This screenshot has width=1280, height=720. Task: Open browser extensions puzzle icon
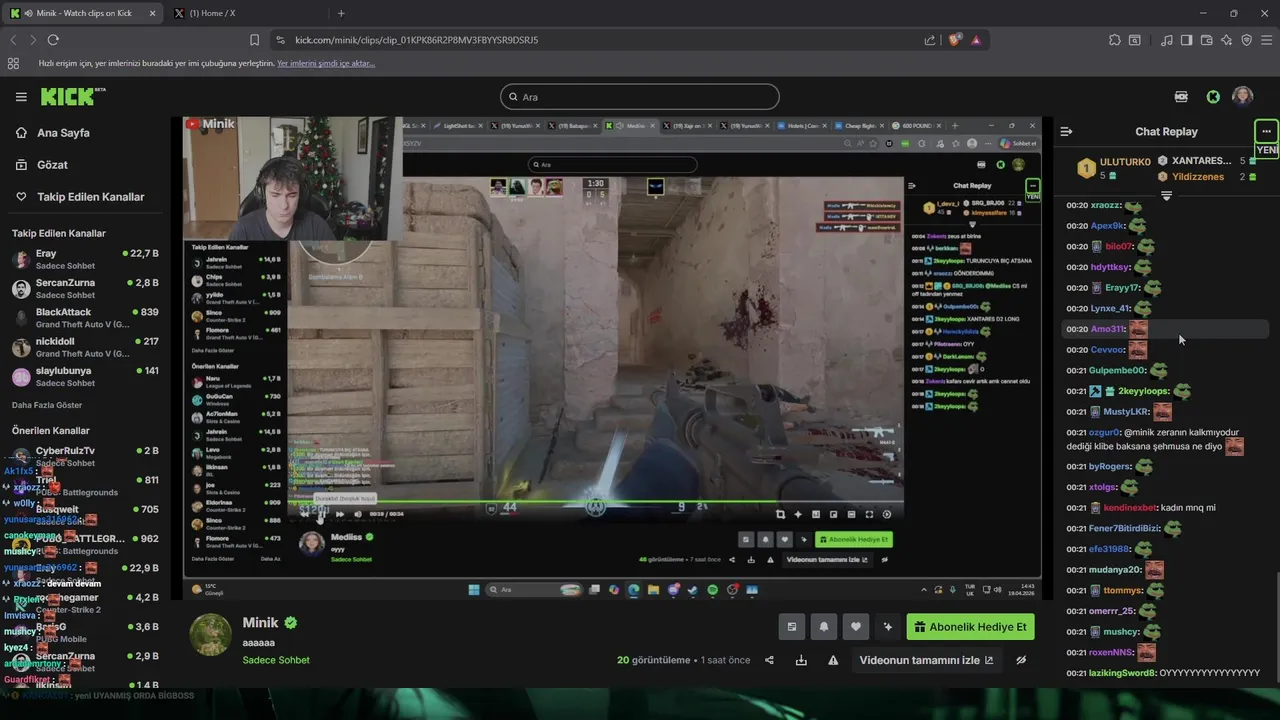(1115, 40)
